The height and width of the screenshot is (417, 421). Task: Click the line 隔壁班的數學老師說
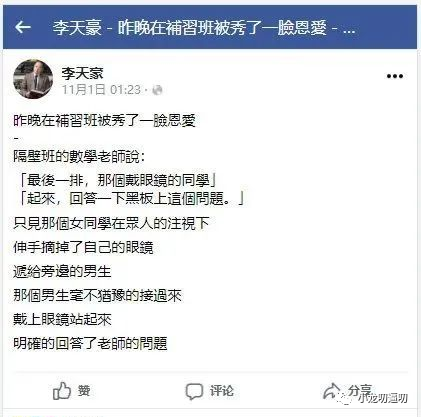79,156
